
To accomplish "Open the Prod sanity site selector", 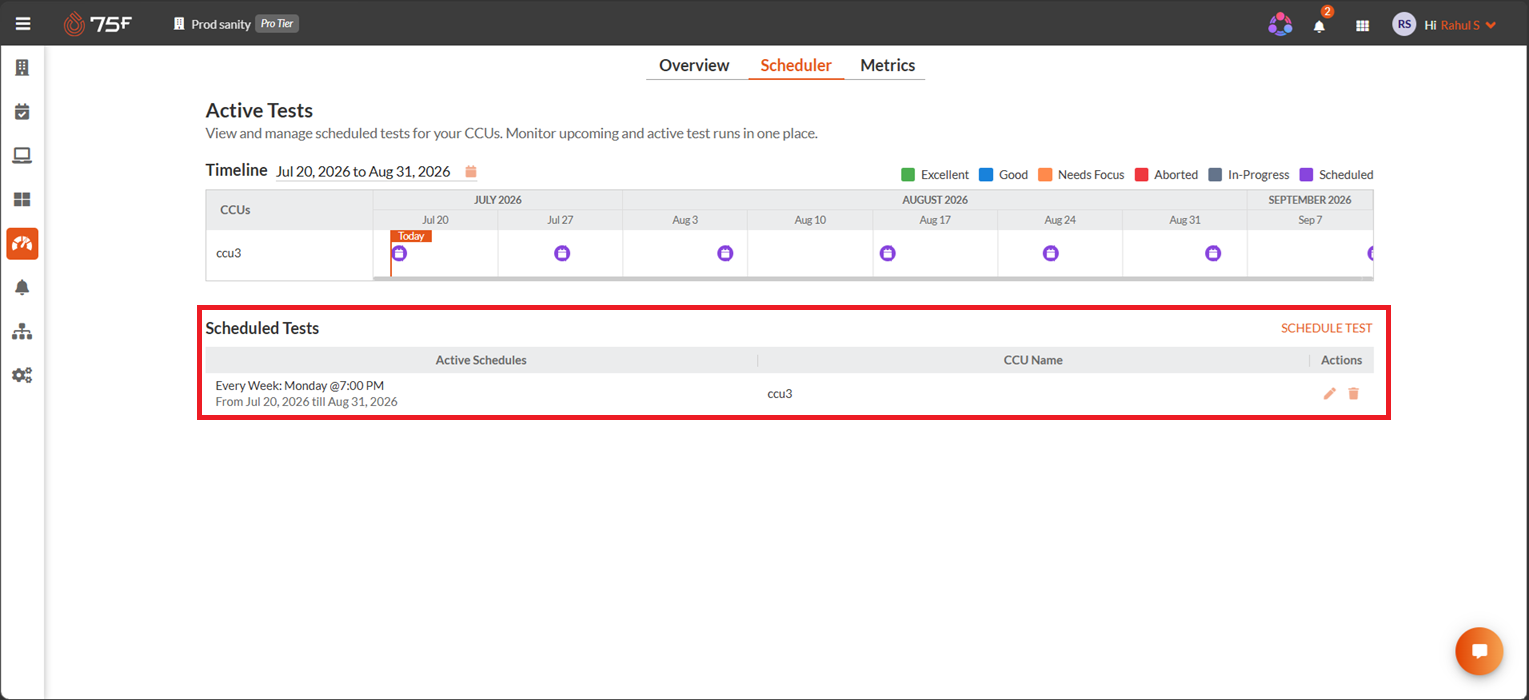I will [x=221, y=24].
